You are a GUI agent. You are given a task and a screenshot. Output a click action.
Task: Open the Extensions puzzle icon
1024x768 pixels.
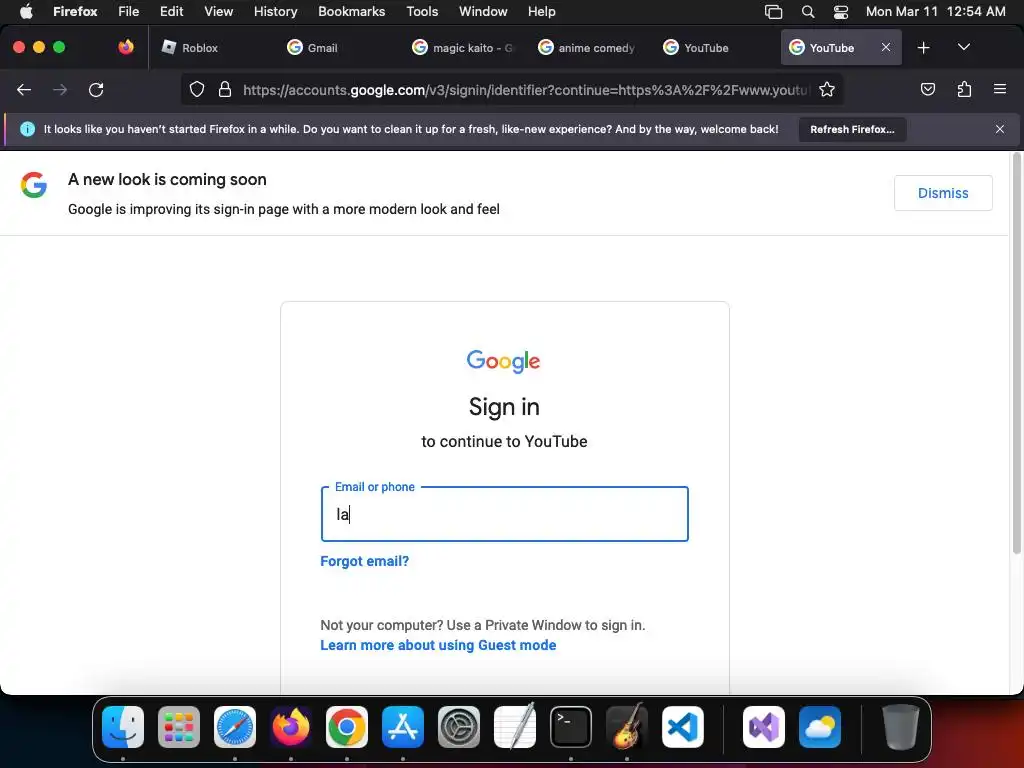tap(964, 89)
